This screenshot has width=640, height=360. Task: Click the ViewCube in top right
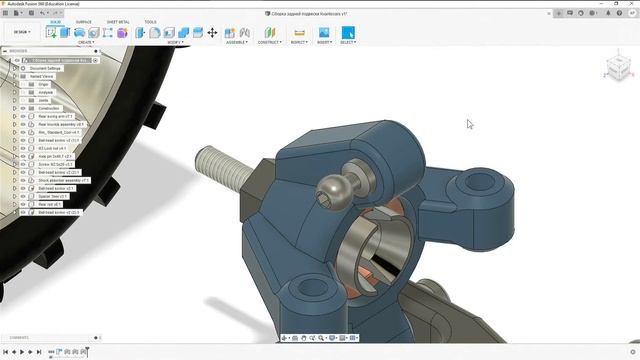point(618,68)
